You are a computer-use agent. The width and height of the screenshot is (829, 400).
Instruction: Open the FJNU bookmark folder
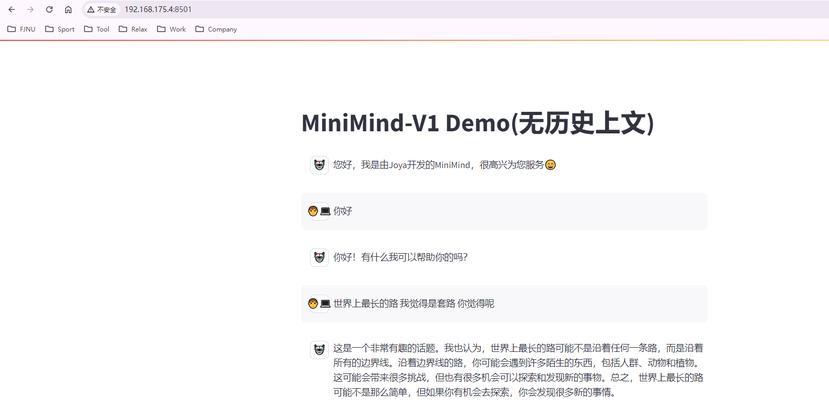[21, 29]
